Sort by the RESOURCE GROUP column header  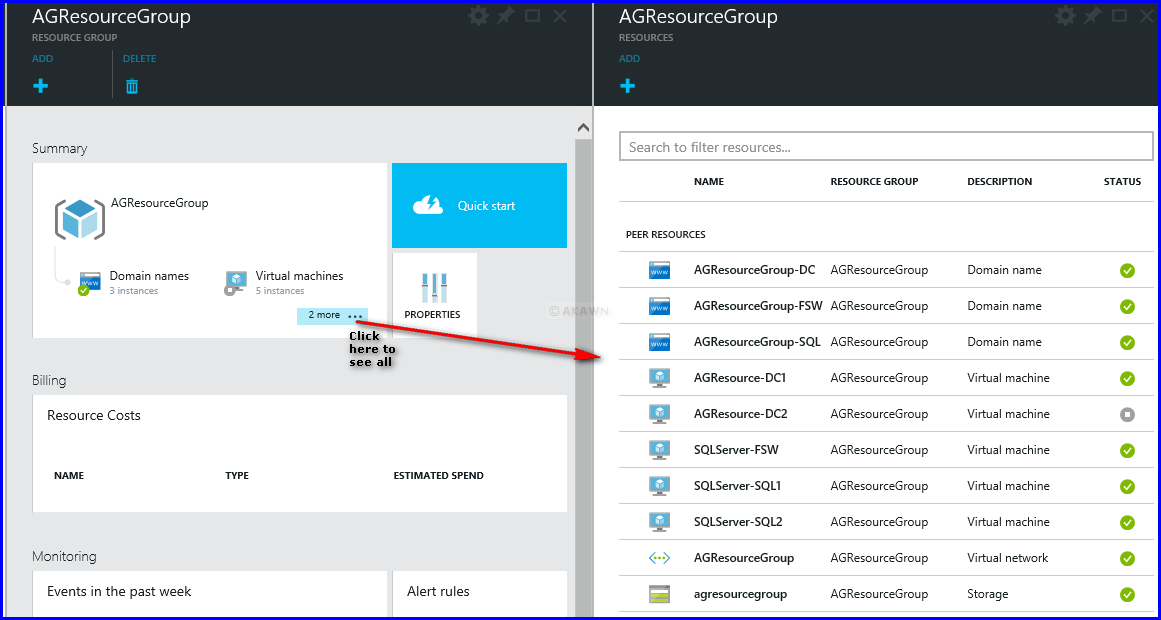(x=874, y=181)
